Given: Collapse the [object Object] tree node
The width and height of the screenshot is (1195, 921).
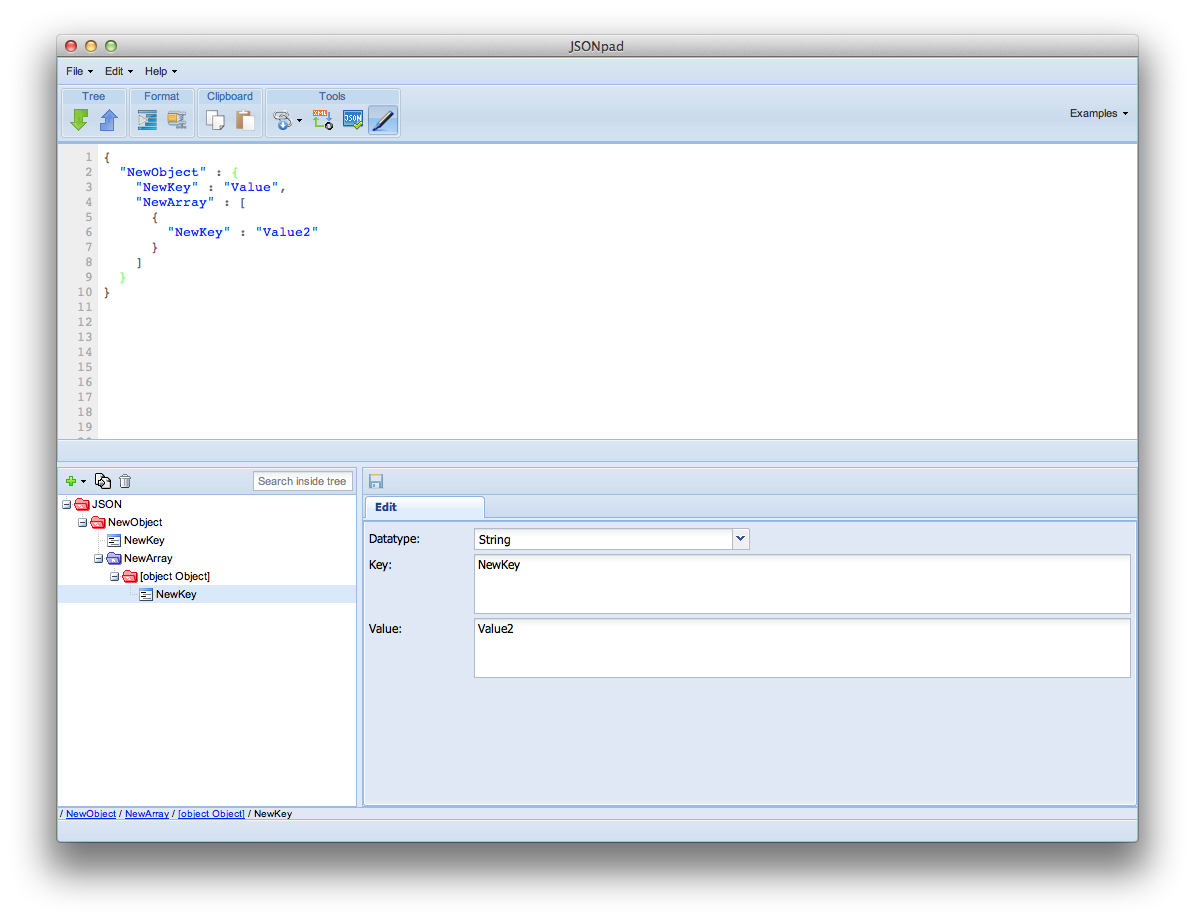Looking at the screenshot, I should [x=114, y=576].
